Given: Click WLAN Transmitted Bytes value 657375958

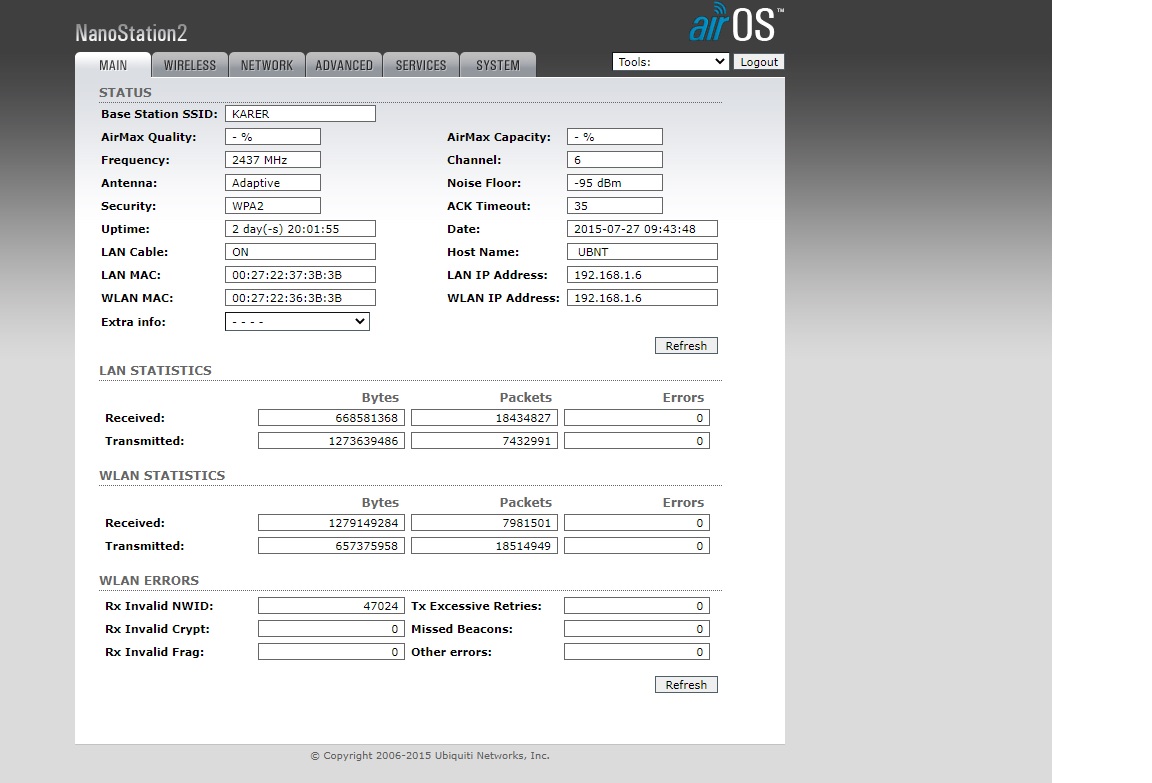Looking at the screenshot, I should [x=331, y=546].
